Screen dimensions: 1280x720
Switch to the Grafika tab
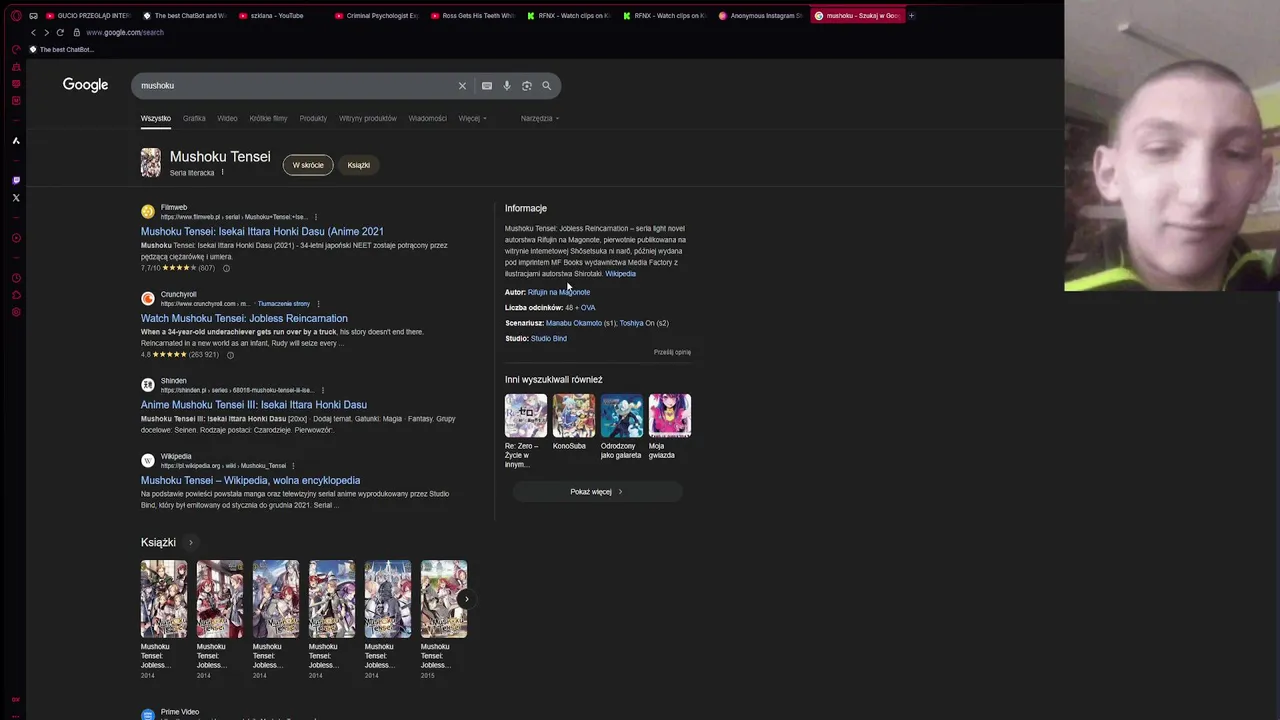point(194,118)
